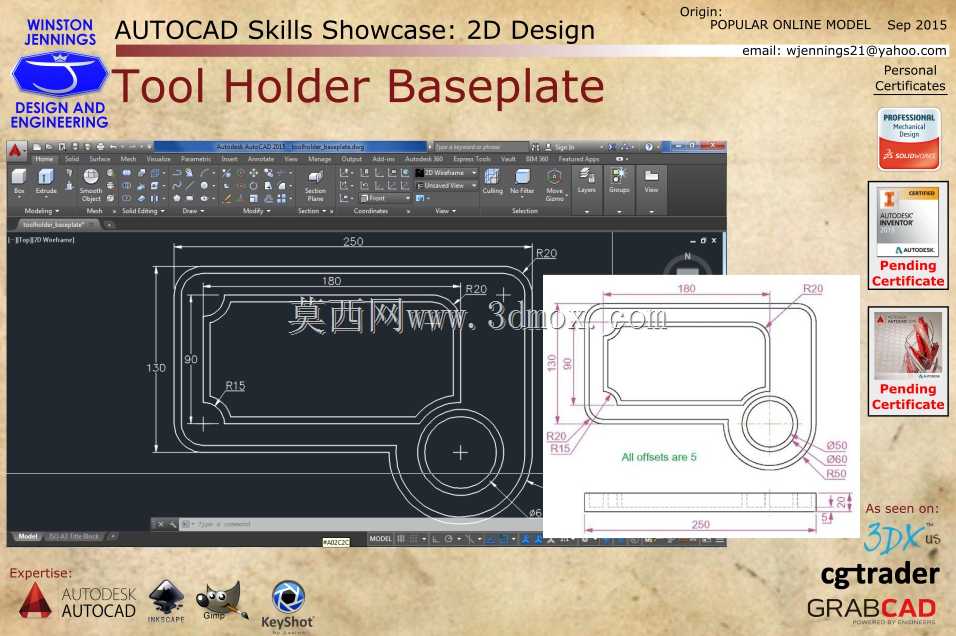Viewport: 956px width, 636px height.
Task: Expand the Modeling panel
Action: coord(42,211)
